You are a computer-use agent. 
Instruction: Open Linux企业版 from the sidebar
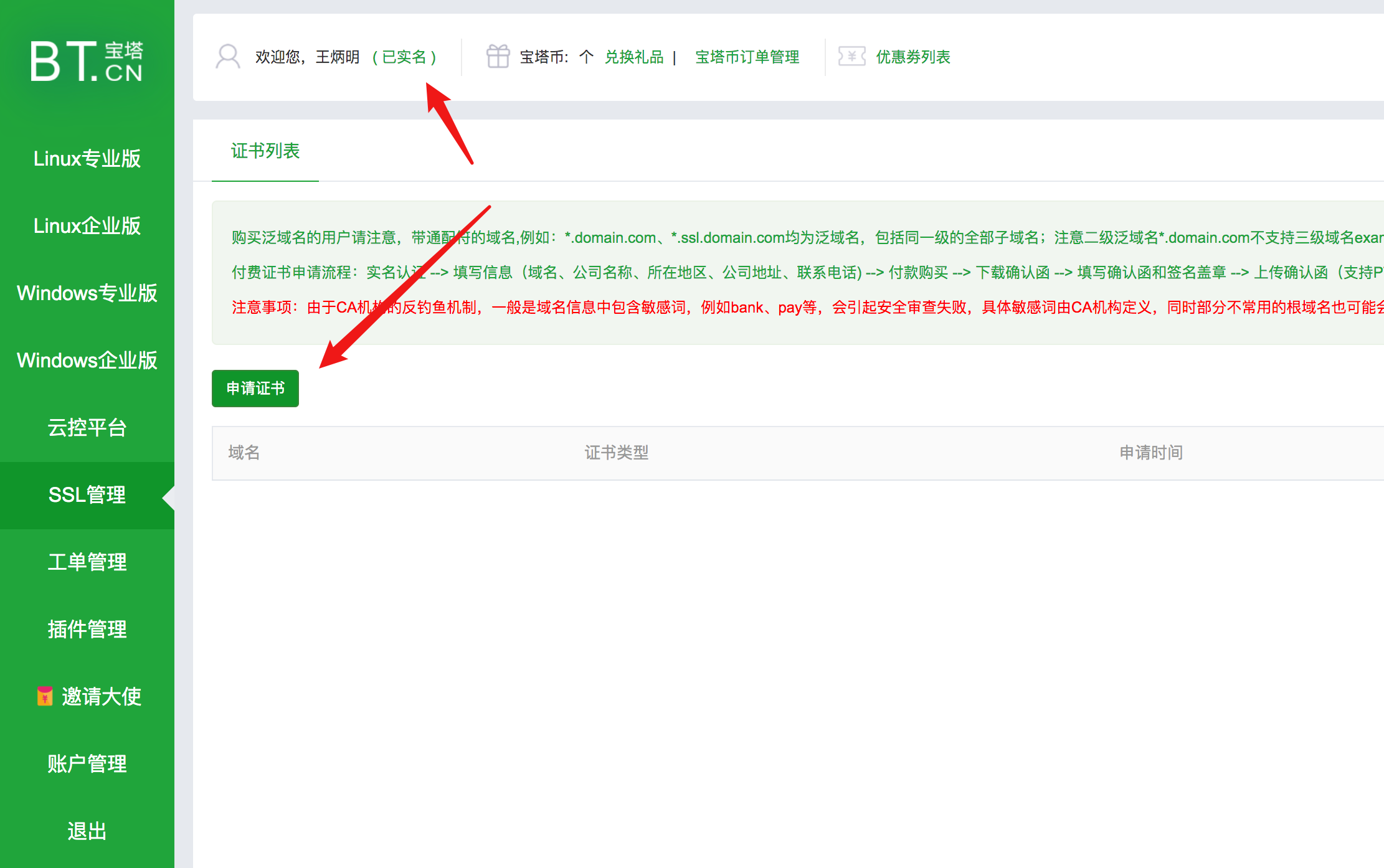[87, 225]
